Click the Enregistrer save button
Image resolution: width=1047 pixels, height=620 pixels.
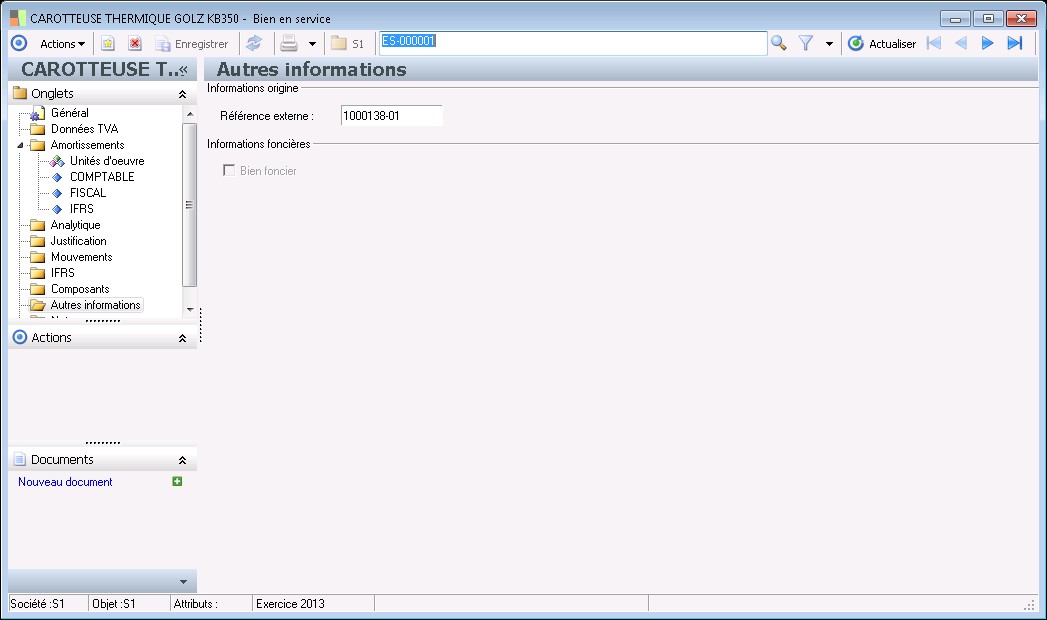pyautogui.click(x=192, y=44)
